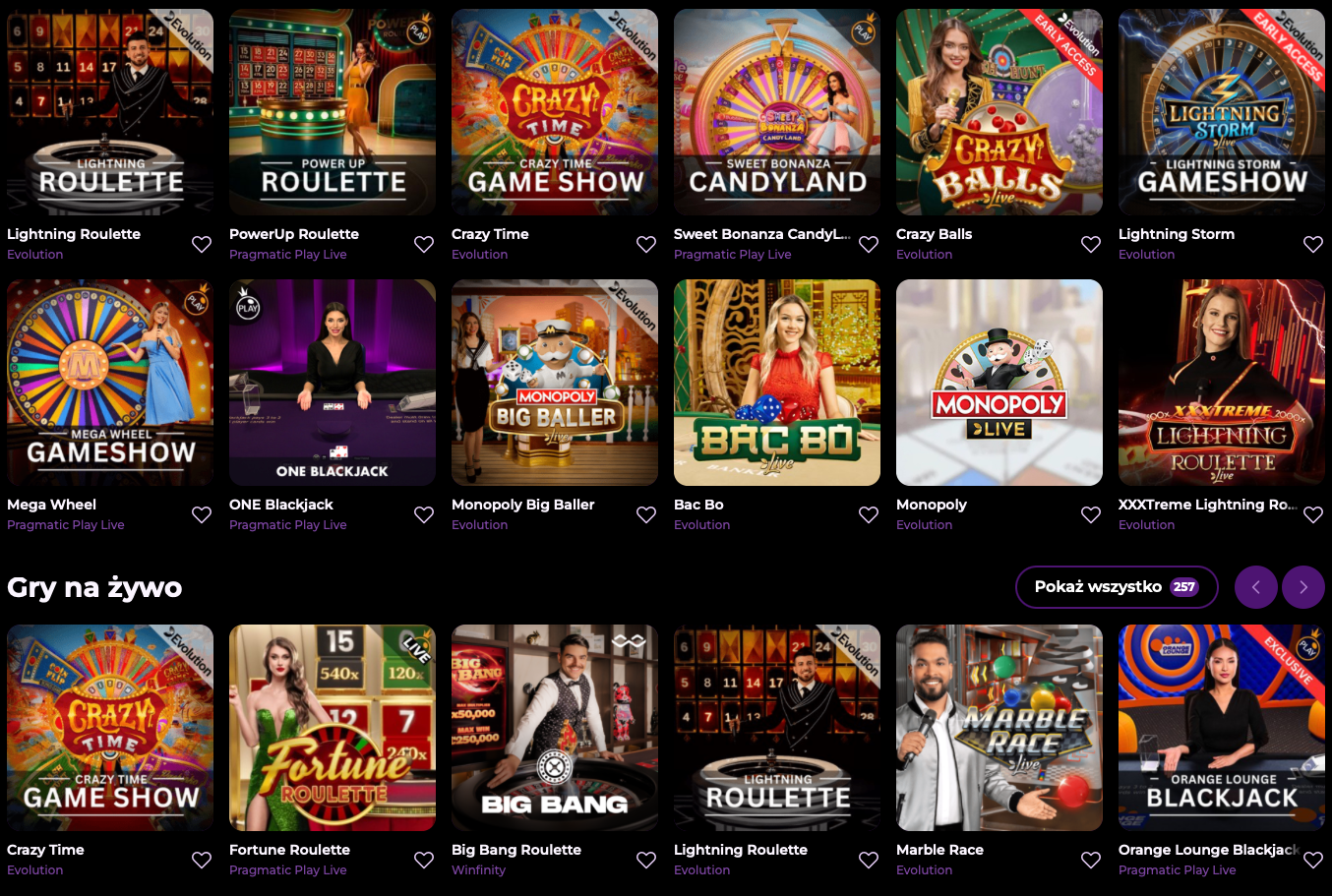Launch the Sweet Bonanza Candyland game thumbnail
Image resolution: width=1332 pixels, height=896 pixels.
[777, 112]
